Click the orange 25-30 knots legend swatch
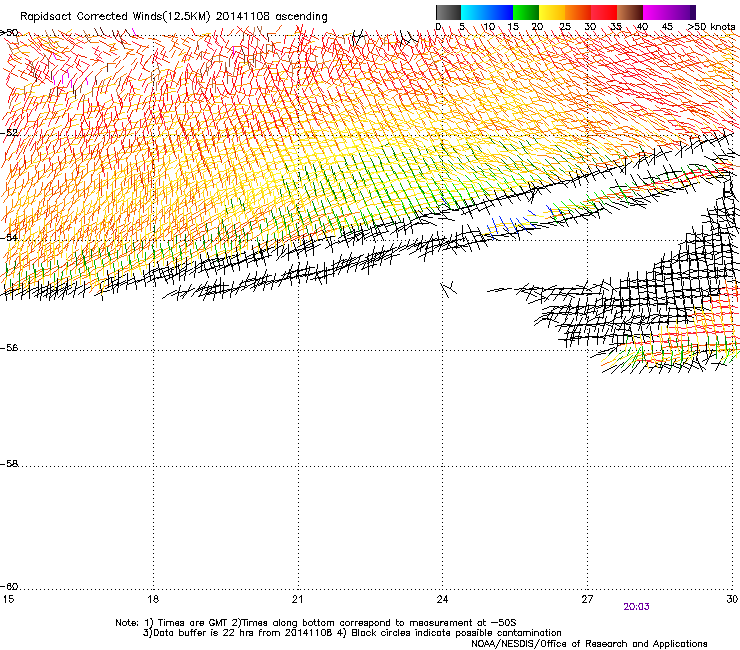 tap(578, 12)
